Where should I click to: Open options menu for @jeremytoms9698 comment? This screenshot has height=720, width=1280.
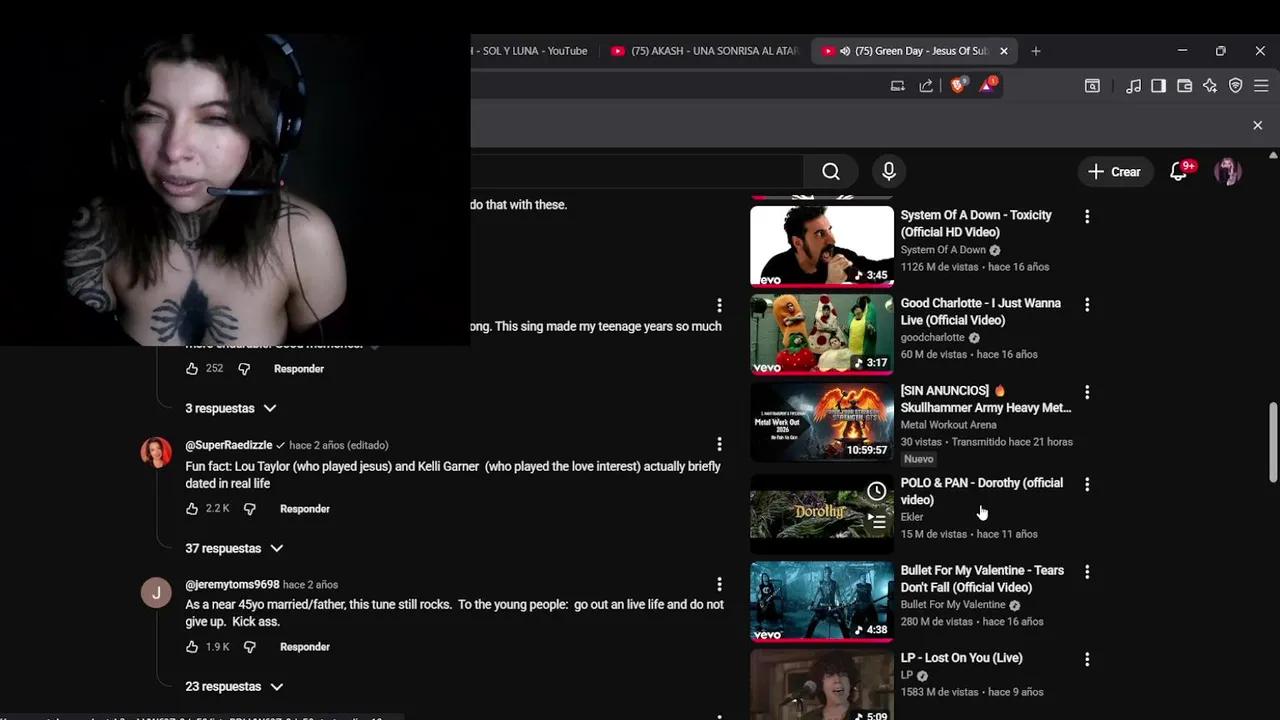tap(719, 584)
